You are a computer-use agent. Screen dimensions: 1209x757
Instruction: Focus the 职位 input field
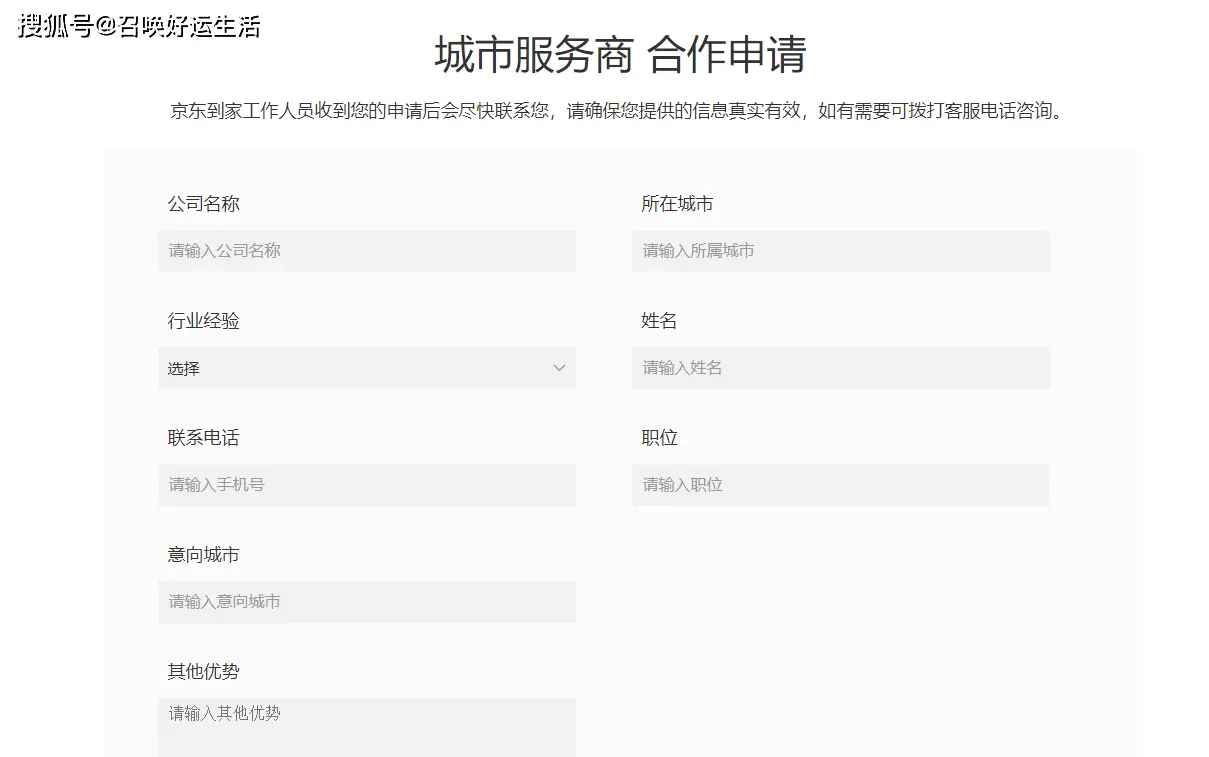841,485
